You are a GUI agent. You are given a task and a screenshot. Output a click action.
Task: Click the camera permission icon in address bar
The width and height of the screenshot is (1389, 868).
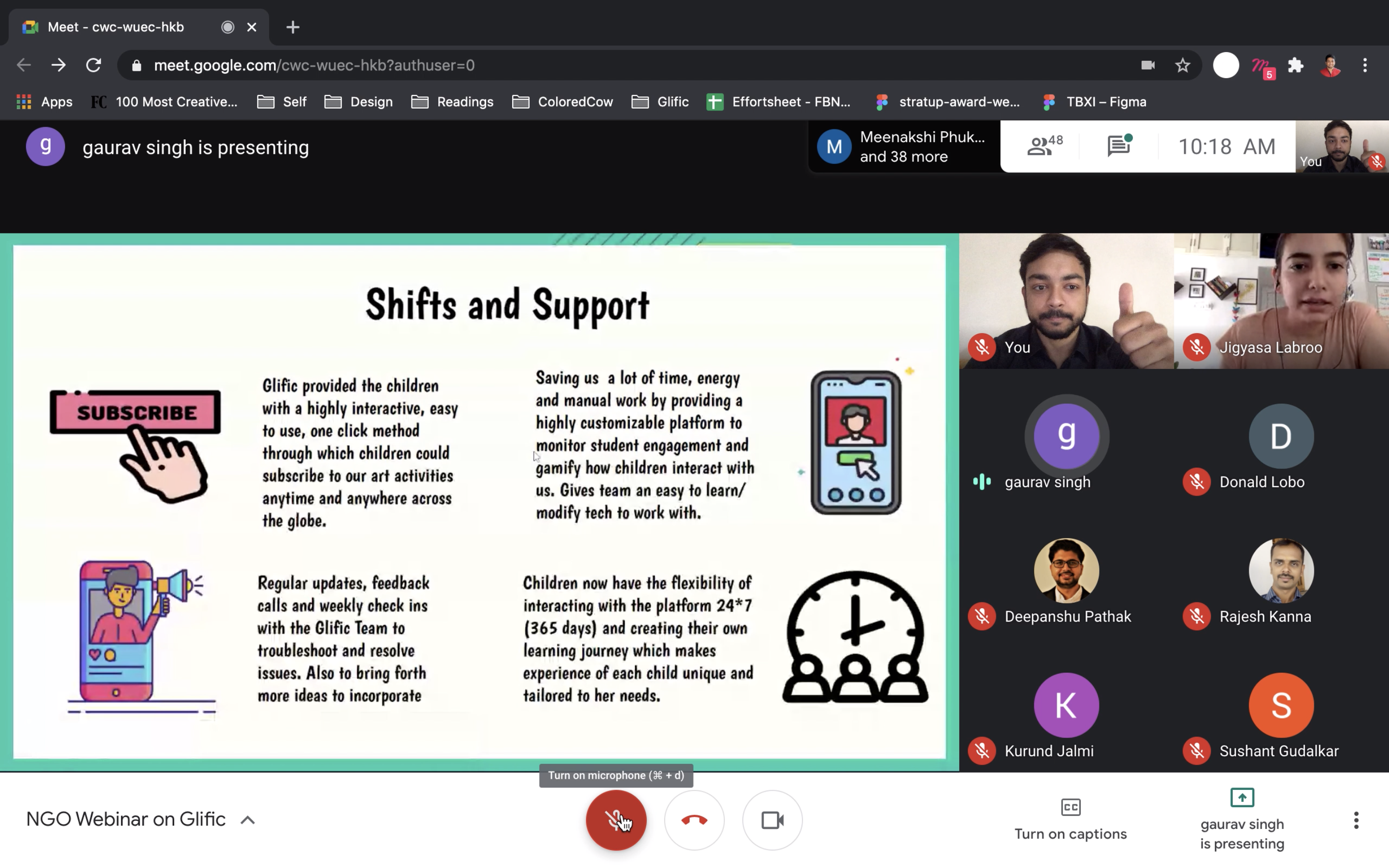[1148, 65]
